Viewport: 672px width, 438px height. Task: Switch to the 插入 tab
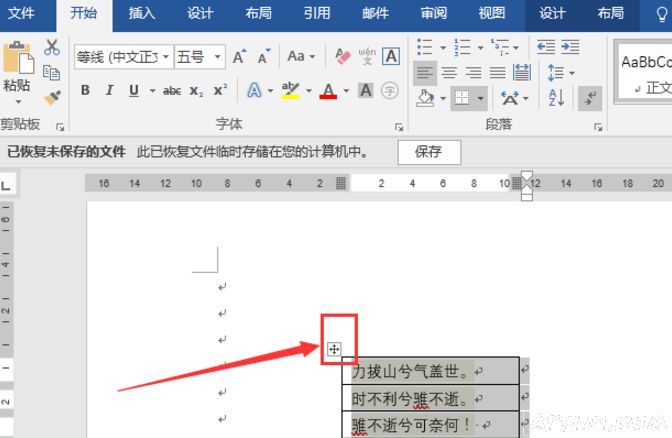click(142, 13)
